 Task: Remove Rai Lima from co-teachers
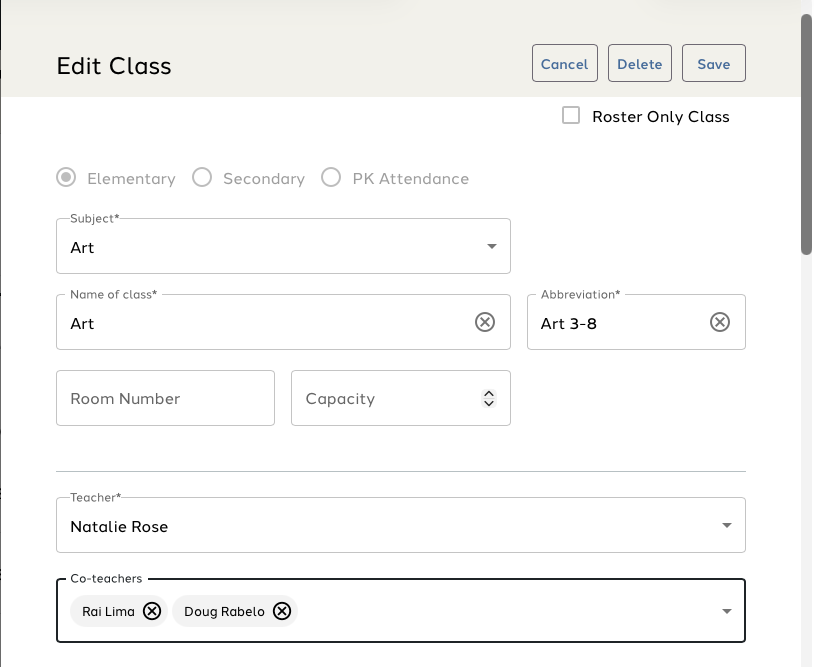[152, 611]
